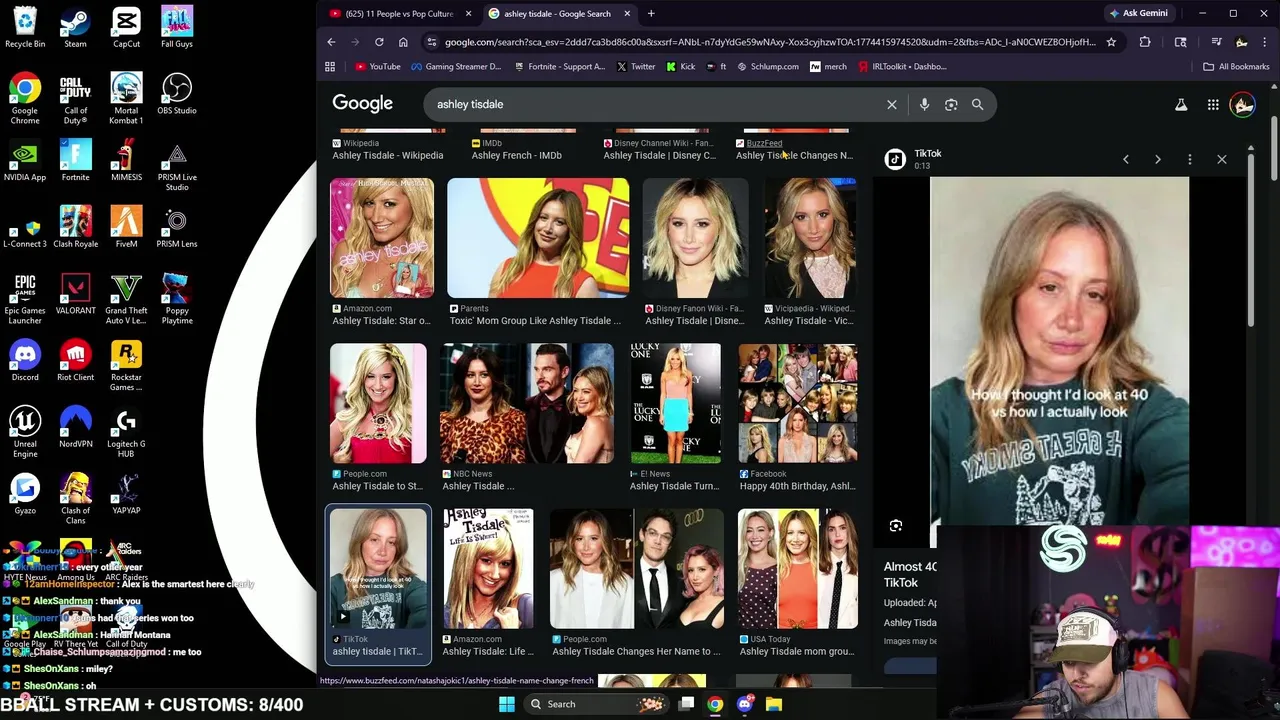Open the OBS Studio desktop icon

177,94
